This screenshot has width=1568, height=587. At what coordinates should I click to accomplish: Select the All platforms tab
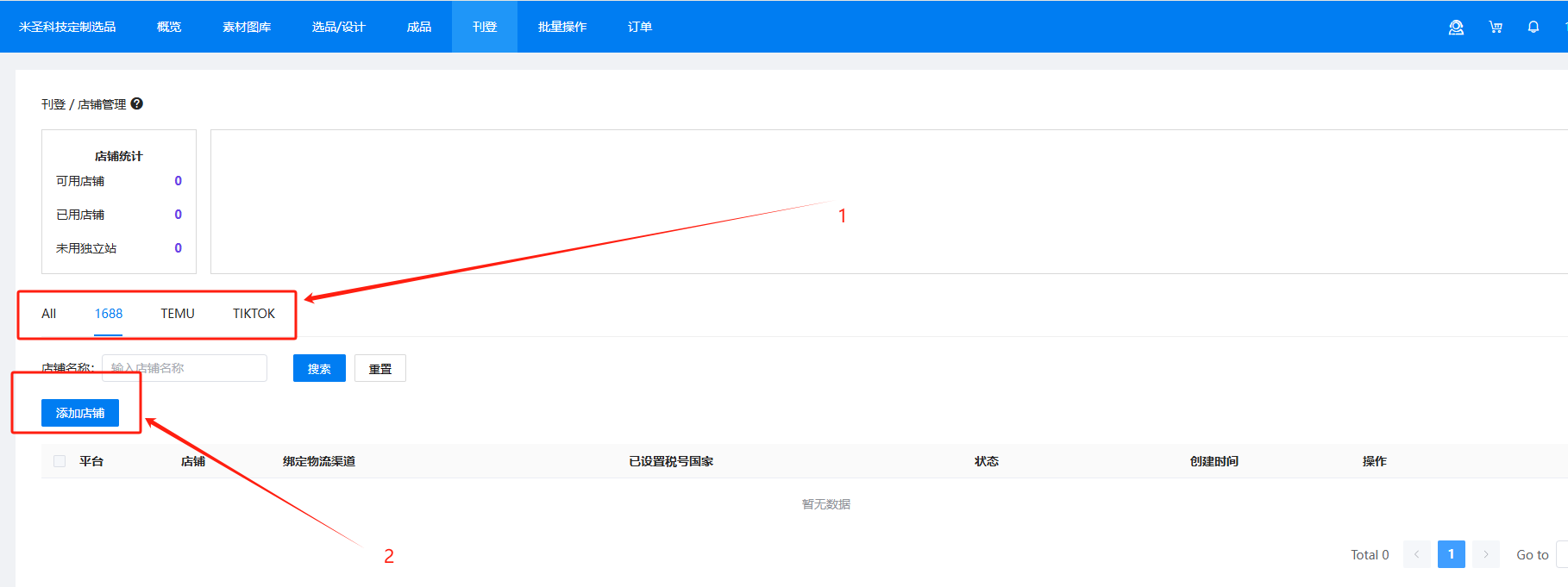49,314
